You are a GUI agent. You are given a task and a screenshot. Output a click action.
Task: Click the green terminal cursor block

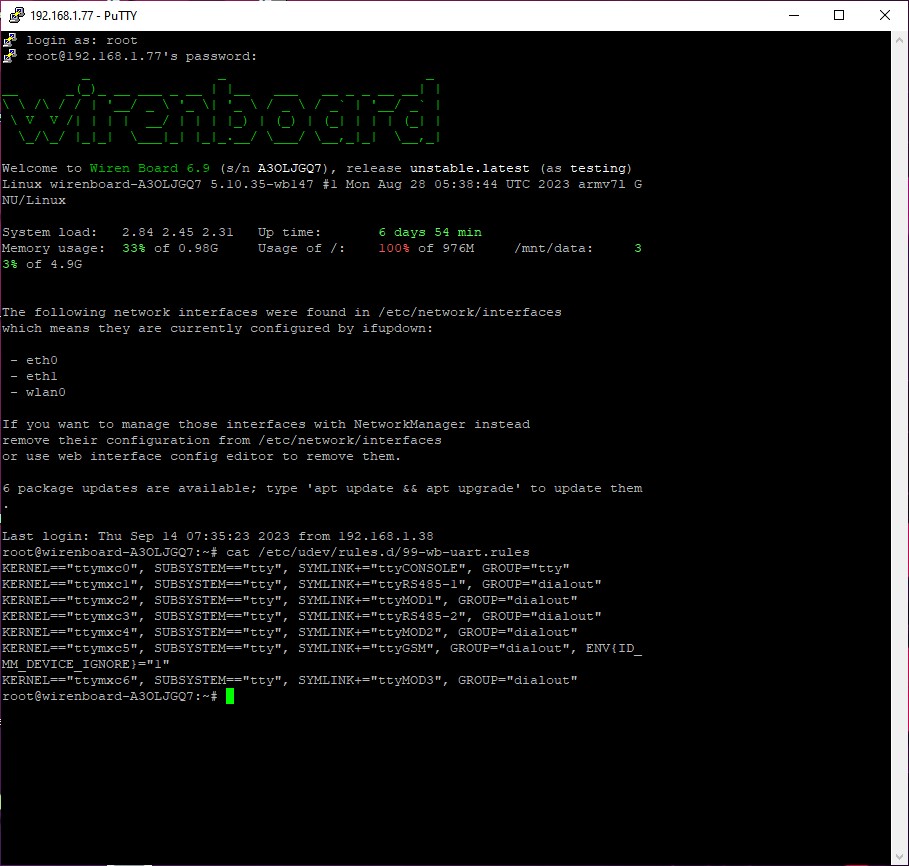point(230,696)
